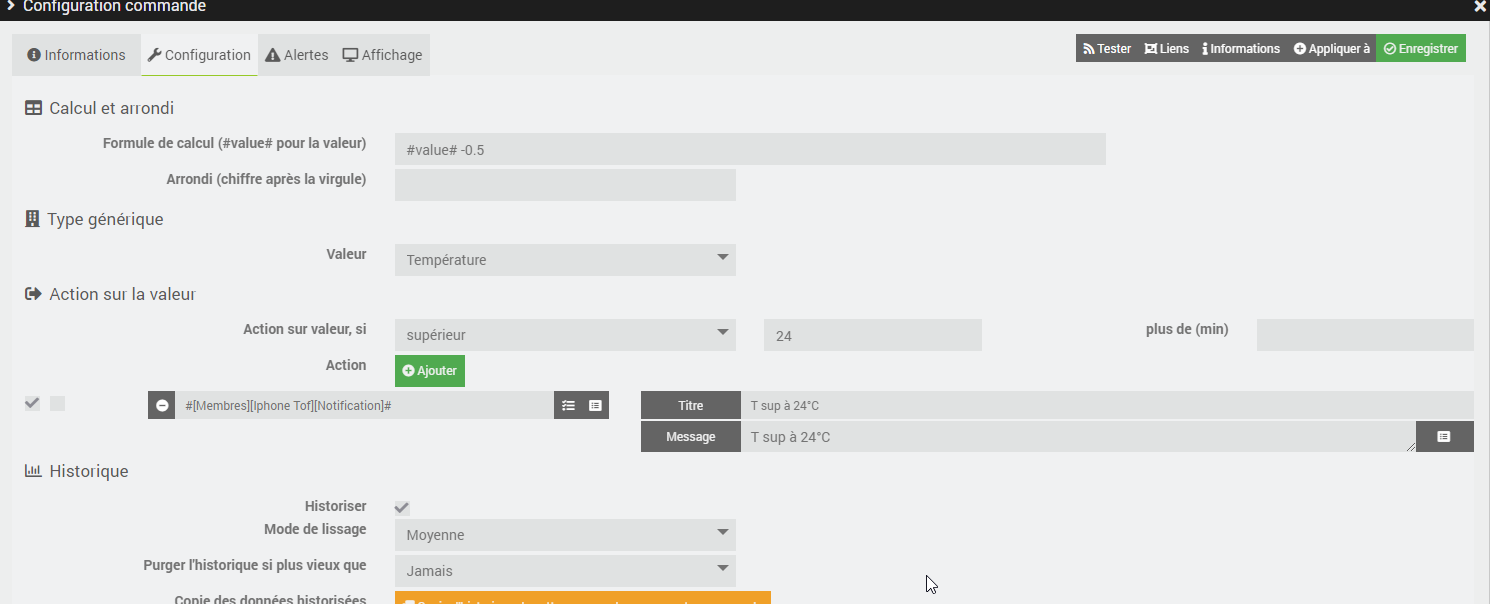Viewport: 1490px width, 604px height.
Task: Click the Message label
Action: click(x=691, y=437)
